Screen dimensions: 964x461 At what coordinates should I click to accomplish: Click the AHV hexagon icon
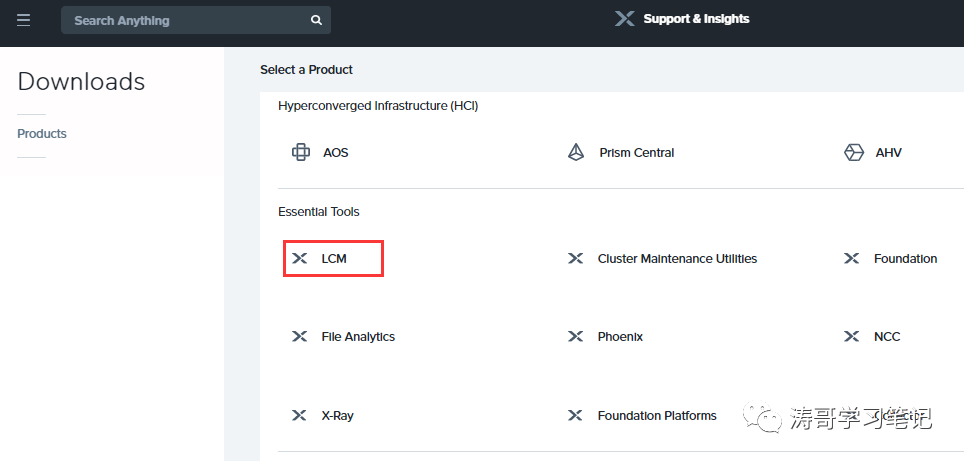click(853, 153)
